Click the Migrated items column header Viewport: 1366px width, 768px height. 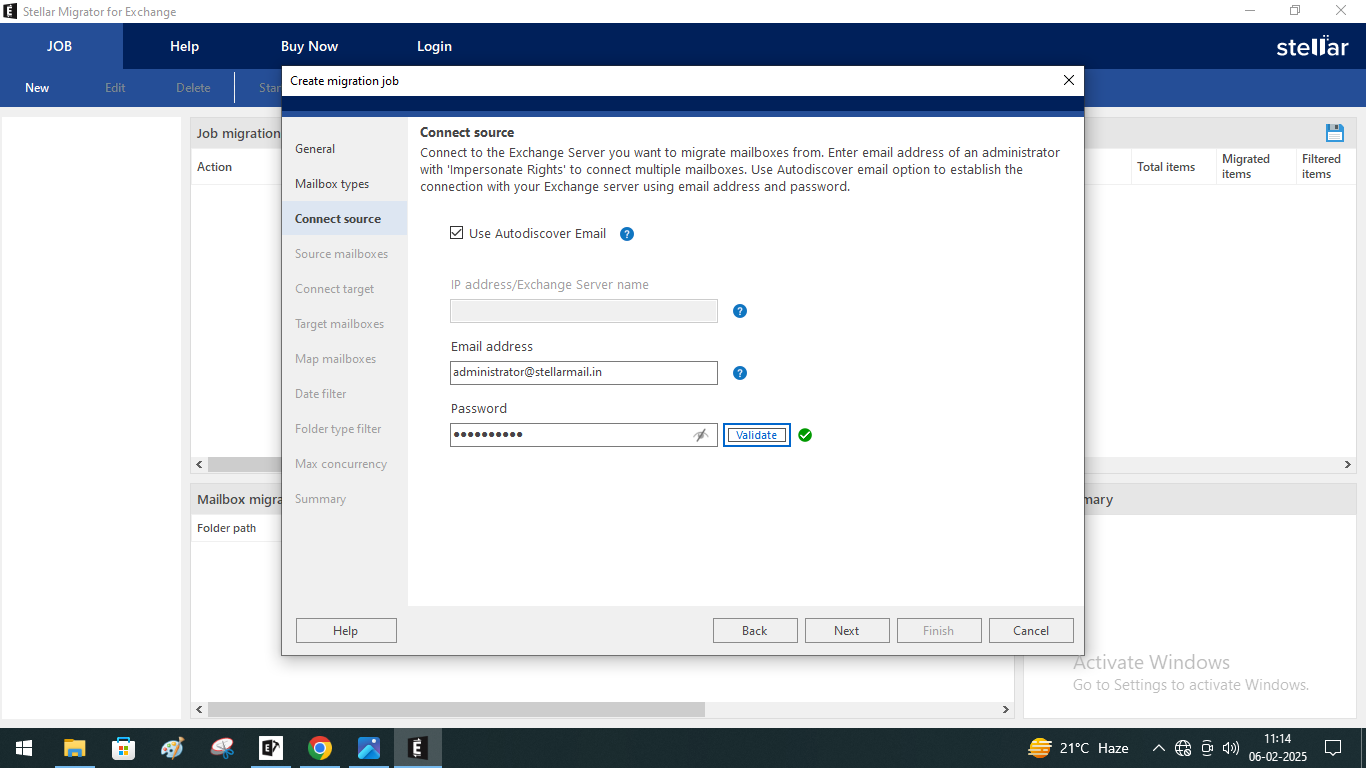pos(1254,166)
